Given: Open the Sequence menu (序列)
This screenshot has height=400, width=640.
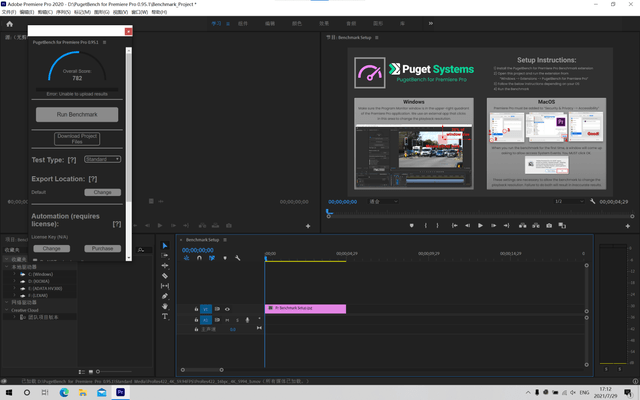Looking at the screenshot, I should [x=63, y=12].
